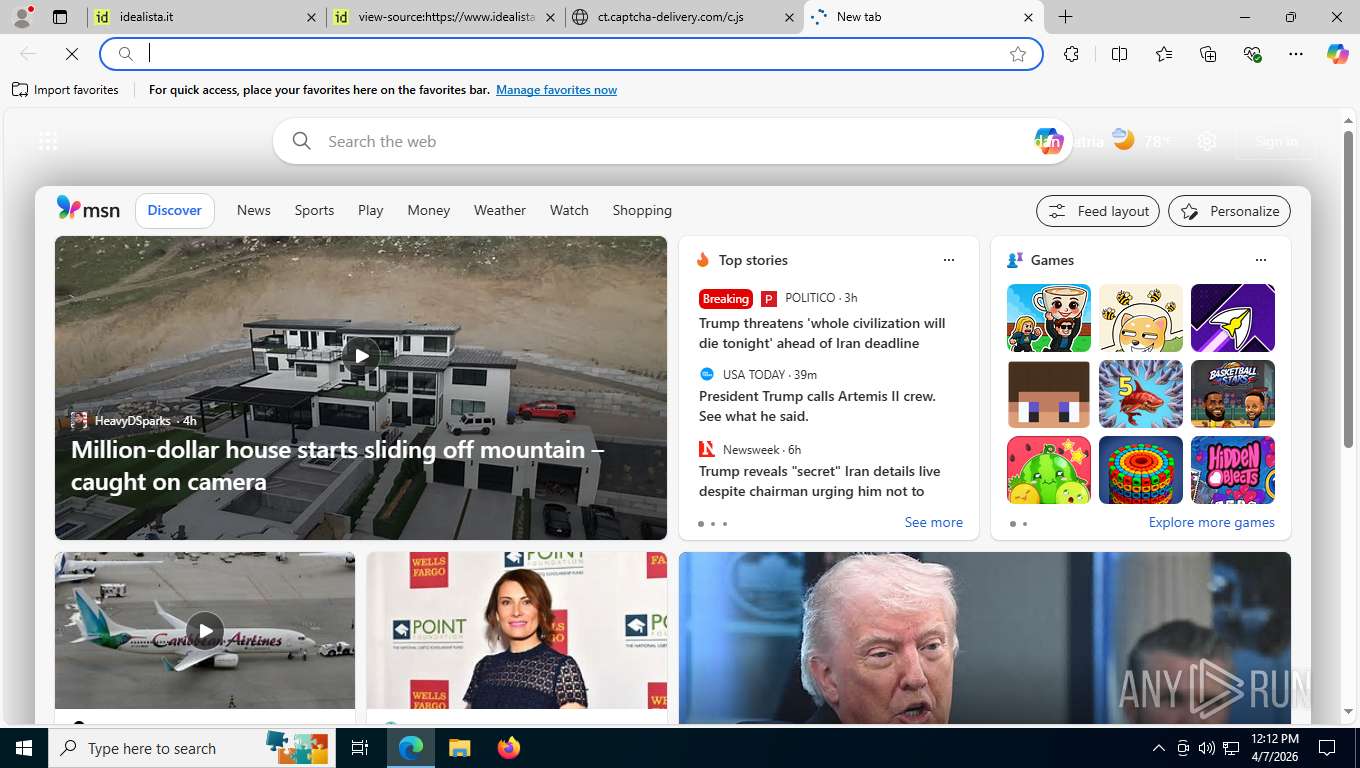Open the volume icon in system tray
The image size is (1360, 768).
(1207, 748)
